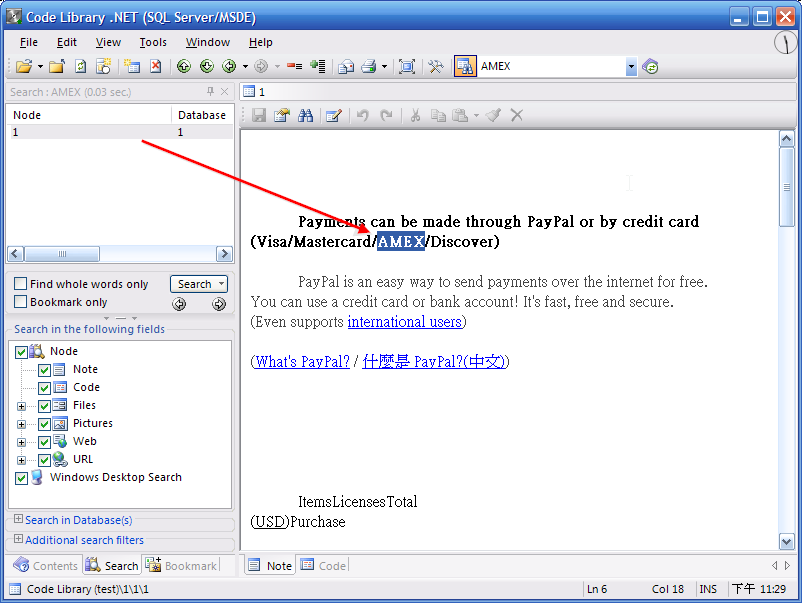Viewport: 802px width, 603px height.
Task: Go to next search match arrow button
Action: (219, 304)
